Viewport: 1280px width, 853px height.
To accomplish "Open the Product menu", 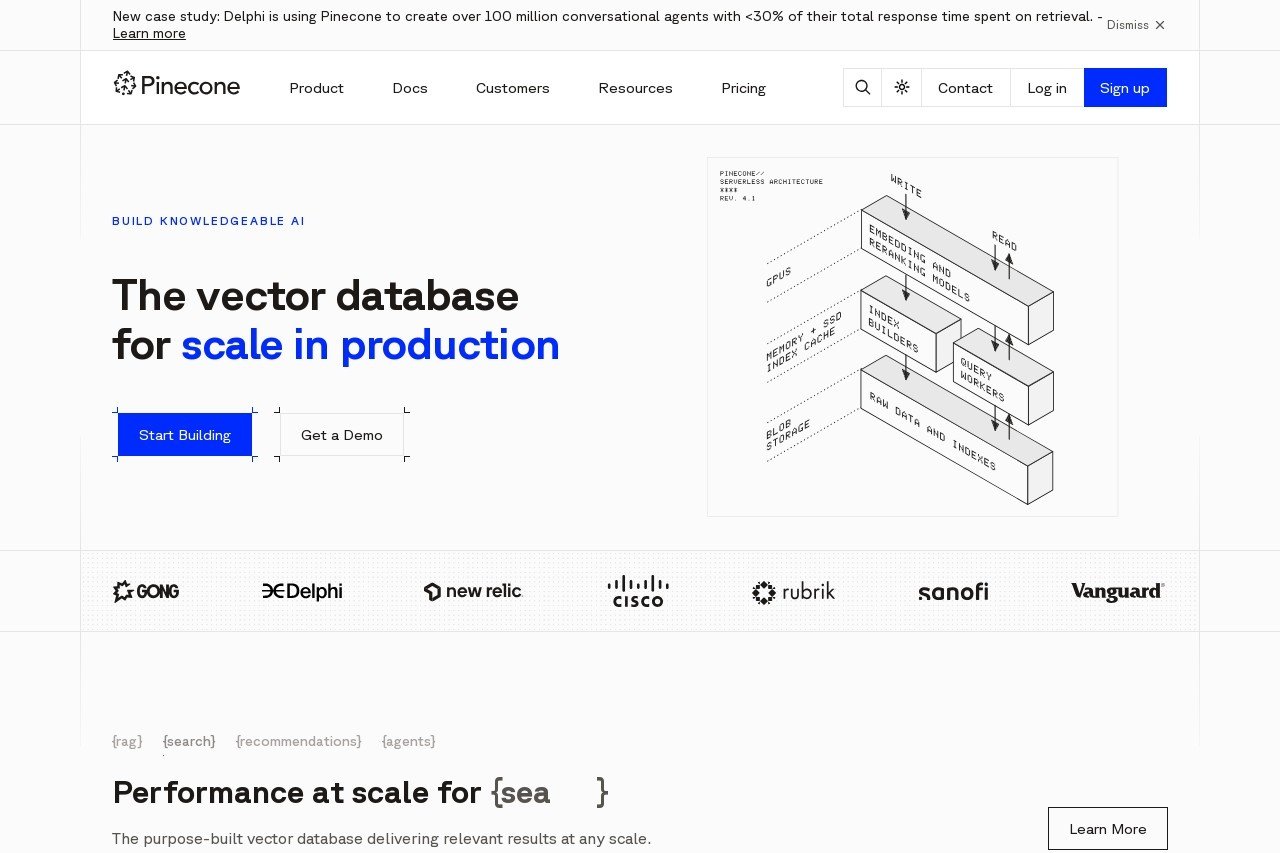I will coord(316,88).
